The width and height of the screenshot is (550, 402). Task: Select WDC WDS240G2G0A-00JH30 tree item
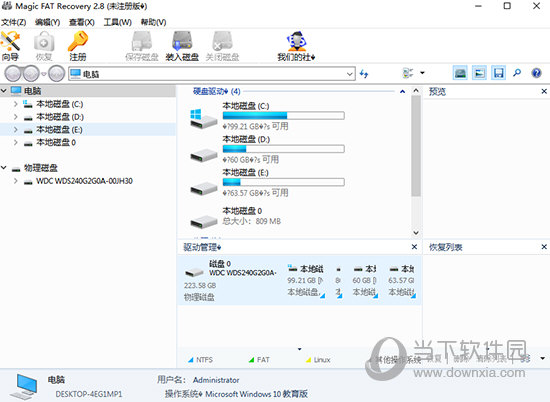click(x=84, y=181)
